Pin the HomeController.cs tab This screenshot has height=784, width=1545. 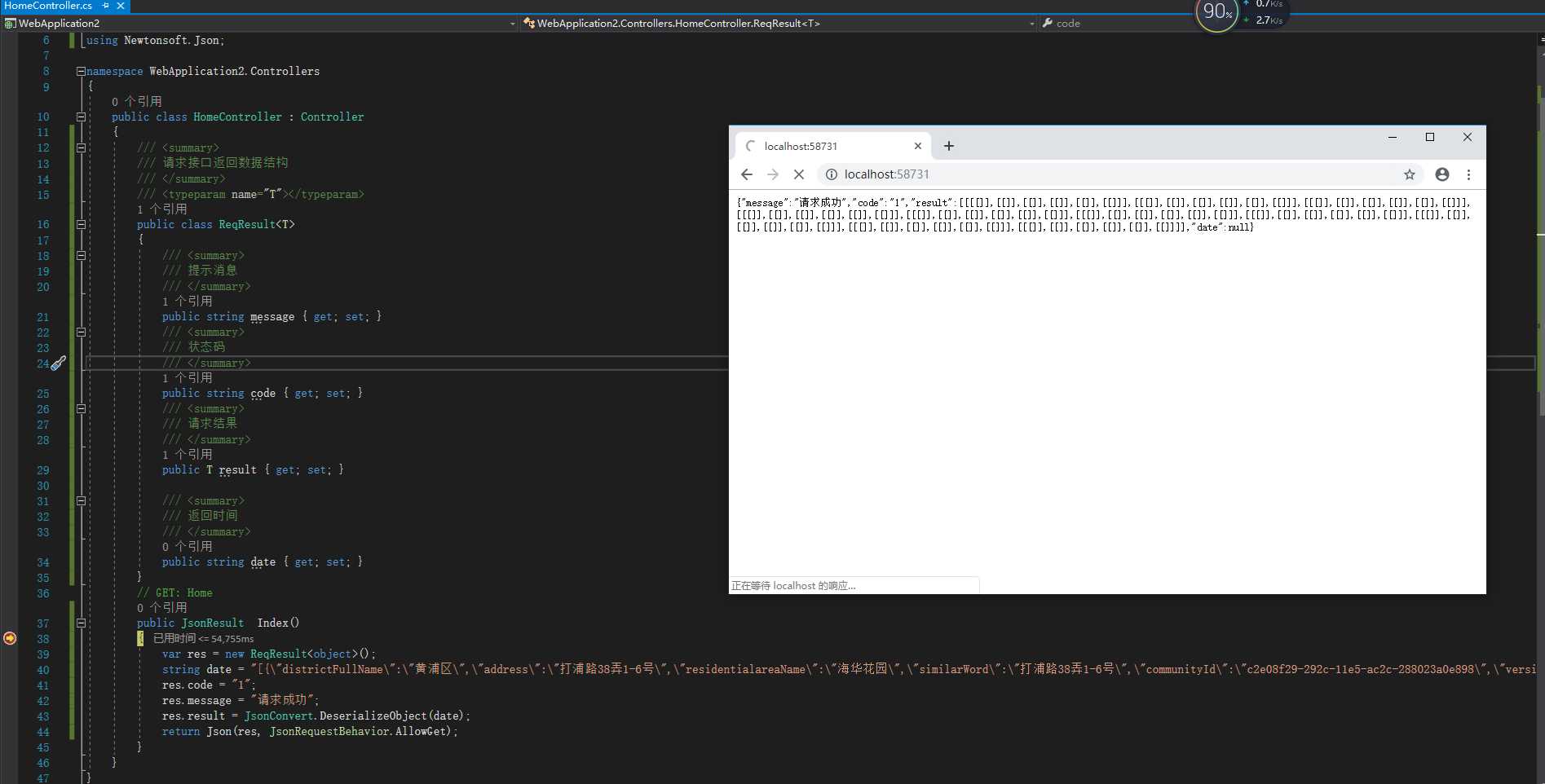tap(105, 6)
